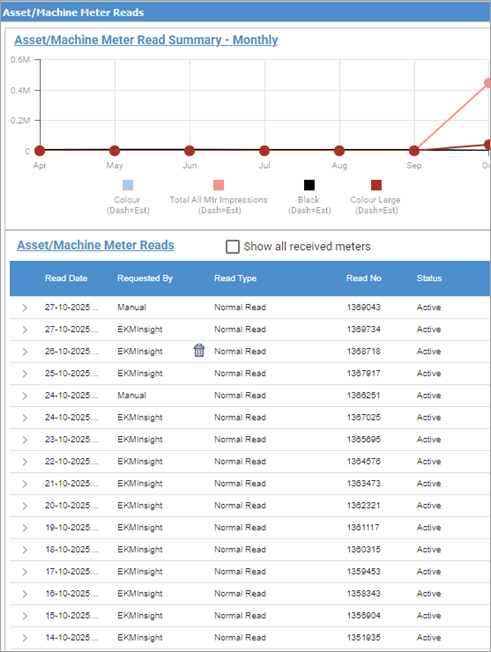Expand the 26-10-2025 read row

(x=25, y=352)
